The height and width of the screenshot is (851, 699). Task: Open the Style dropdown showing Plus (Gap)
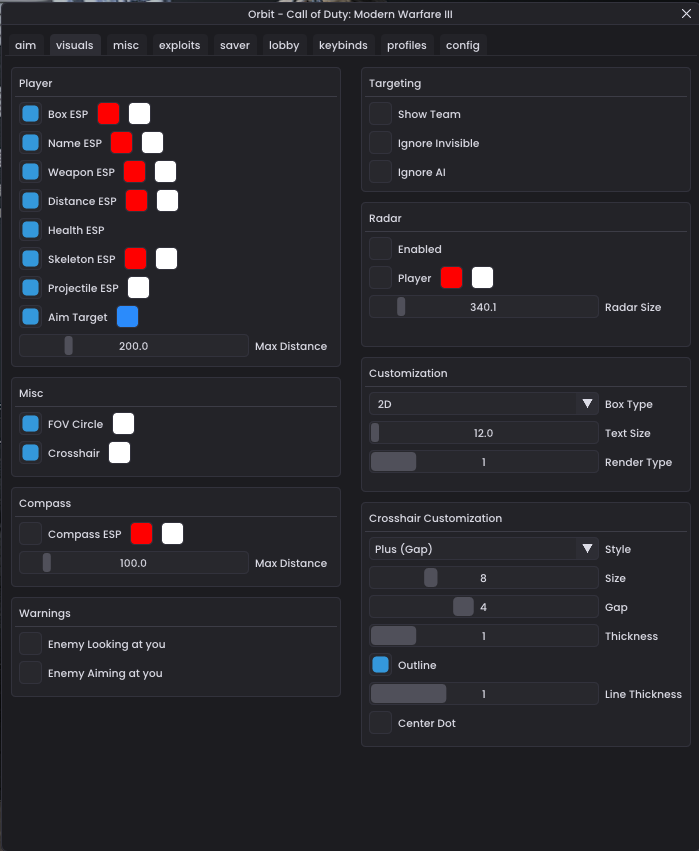point(484,549)
